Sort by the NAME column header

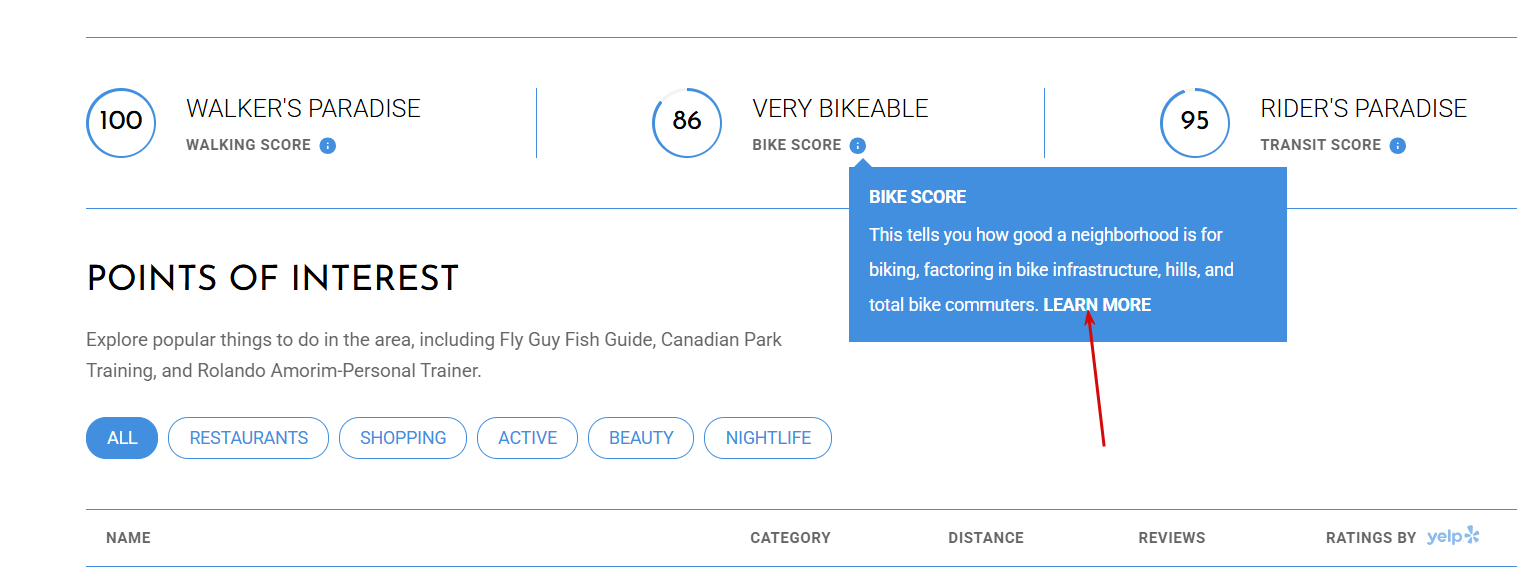[128, 538]
